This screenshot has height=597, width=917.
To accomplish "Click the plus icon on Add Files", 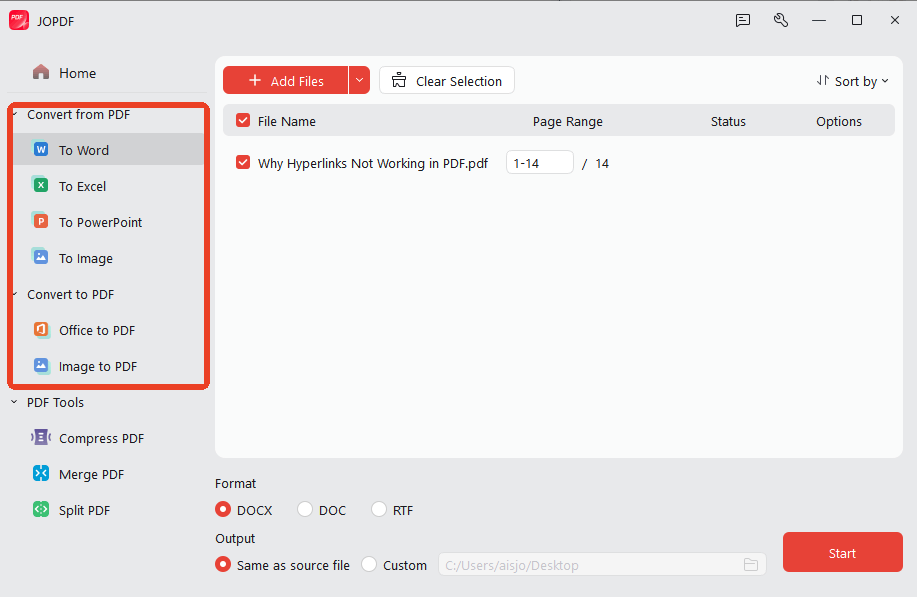I will click(255, 80).
